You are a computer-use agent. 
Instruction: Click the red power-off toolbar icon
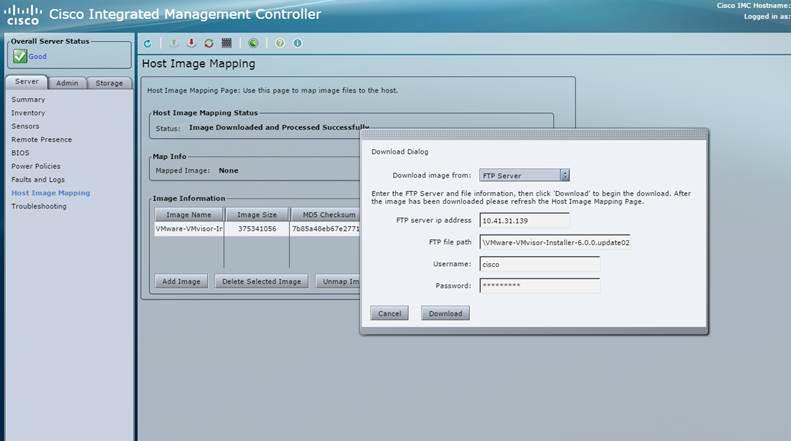(x=191, y=43)
